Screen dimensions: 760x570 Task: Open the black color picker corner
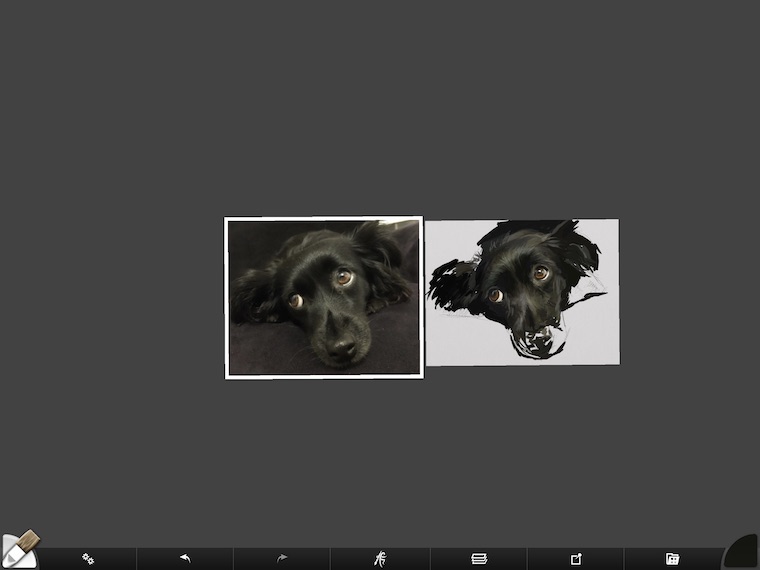(x=742, y=552)
